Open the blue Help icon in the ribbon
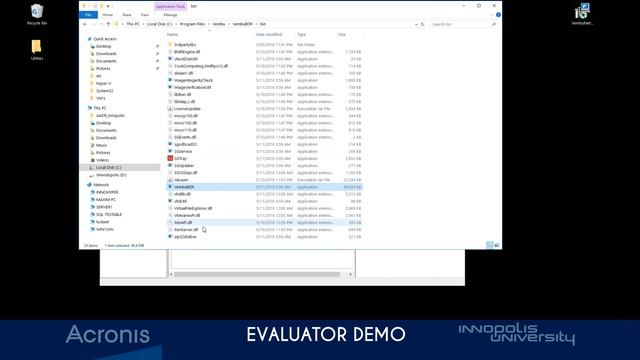 point(498,15)
